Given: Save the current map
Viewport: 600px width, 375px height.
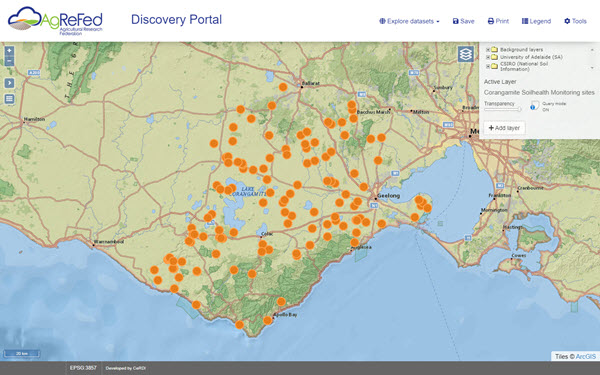Looking at the screenshot, I should 463,21.
